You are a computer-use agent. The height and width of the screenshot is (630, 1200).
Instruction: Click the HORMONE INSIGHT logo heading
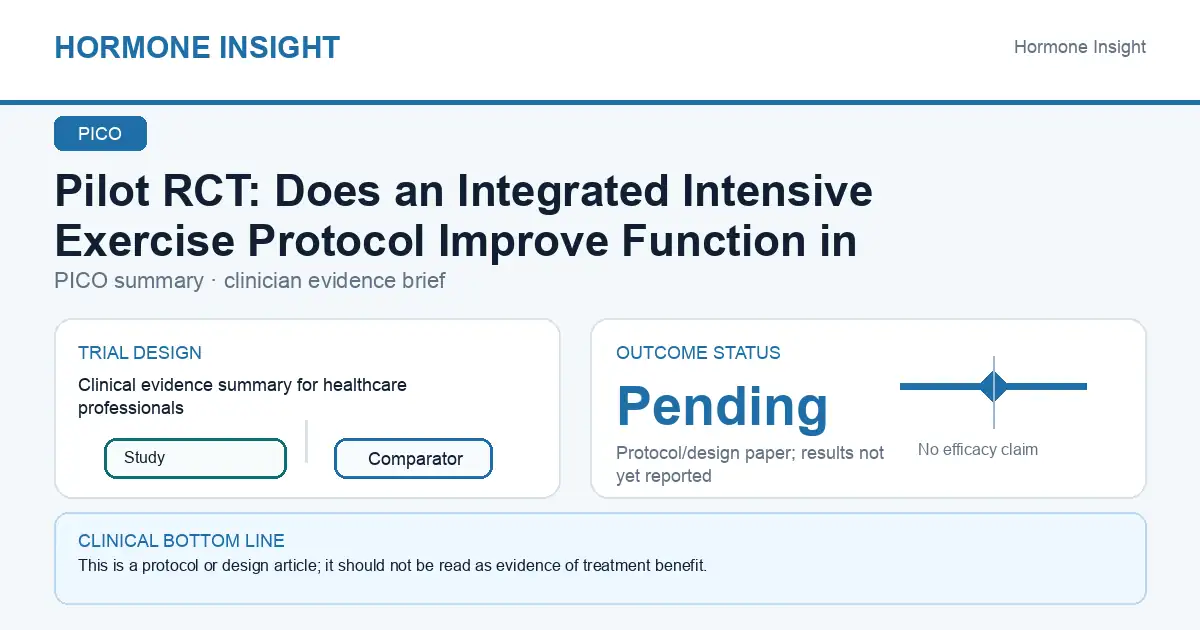pos(197,47)
